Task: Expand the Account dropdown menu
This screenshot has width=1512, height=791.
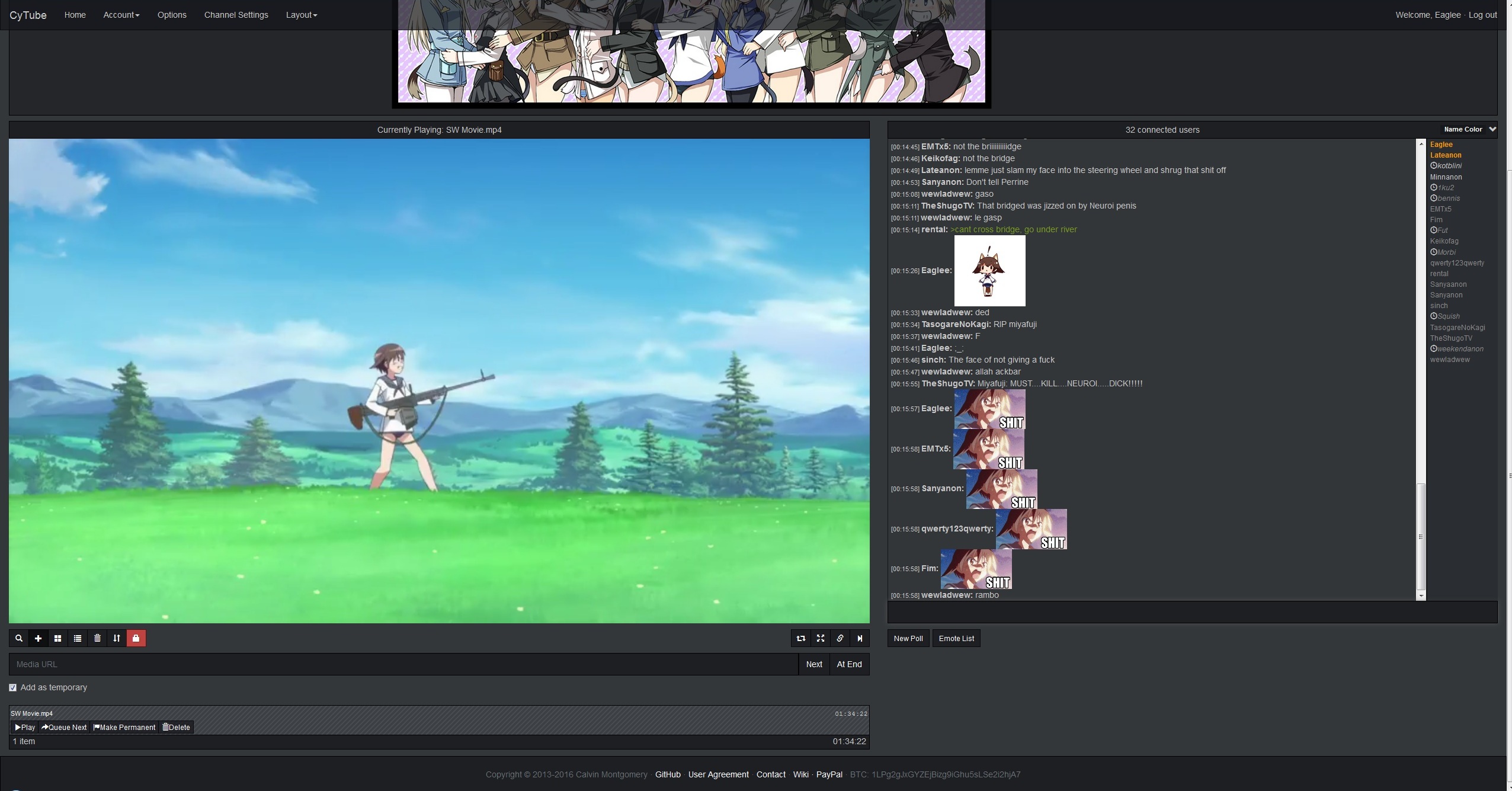Action: 121,15
